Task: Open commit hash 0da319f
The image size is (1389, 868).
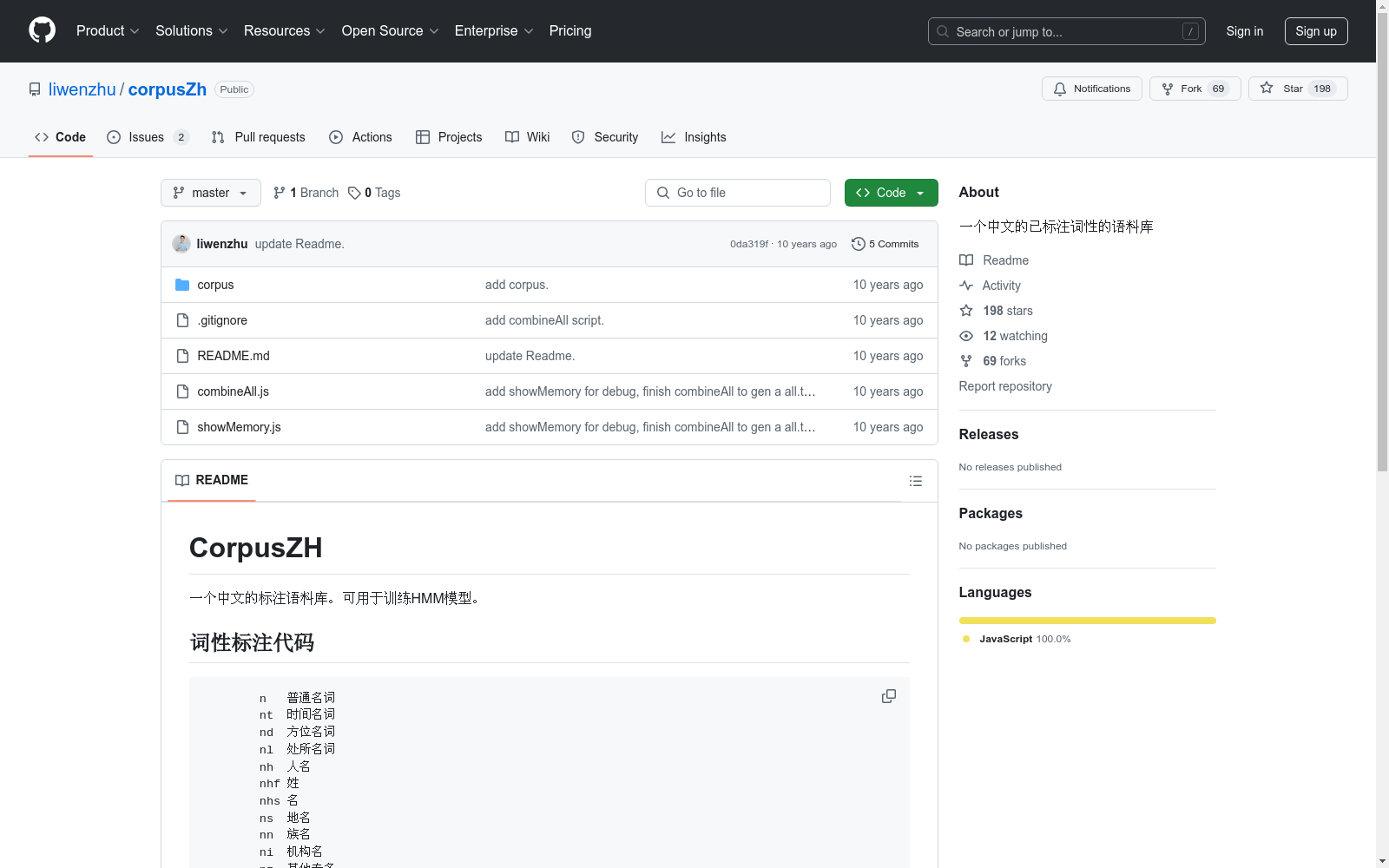Action: (x=749, y=244)
